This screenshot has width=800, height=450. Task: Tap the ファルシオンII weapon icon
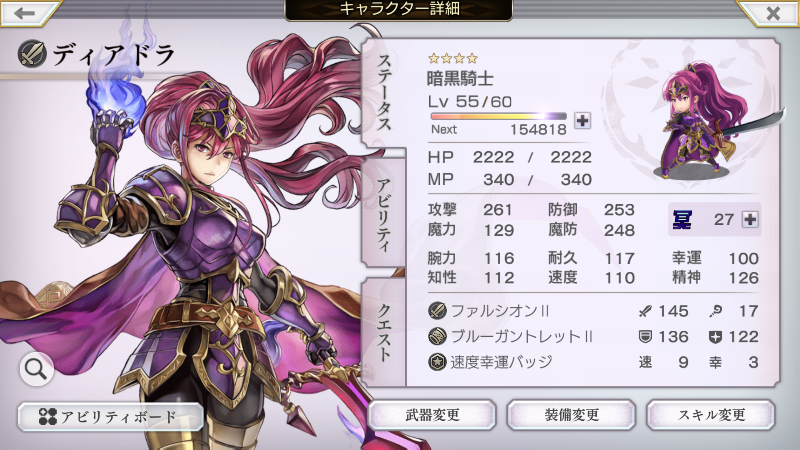tap(437, 310)
